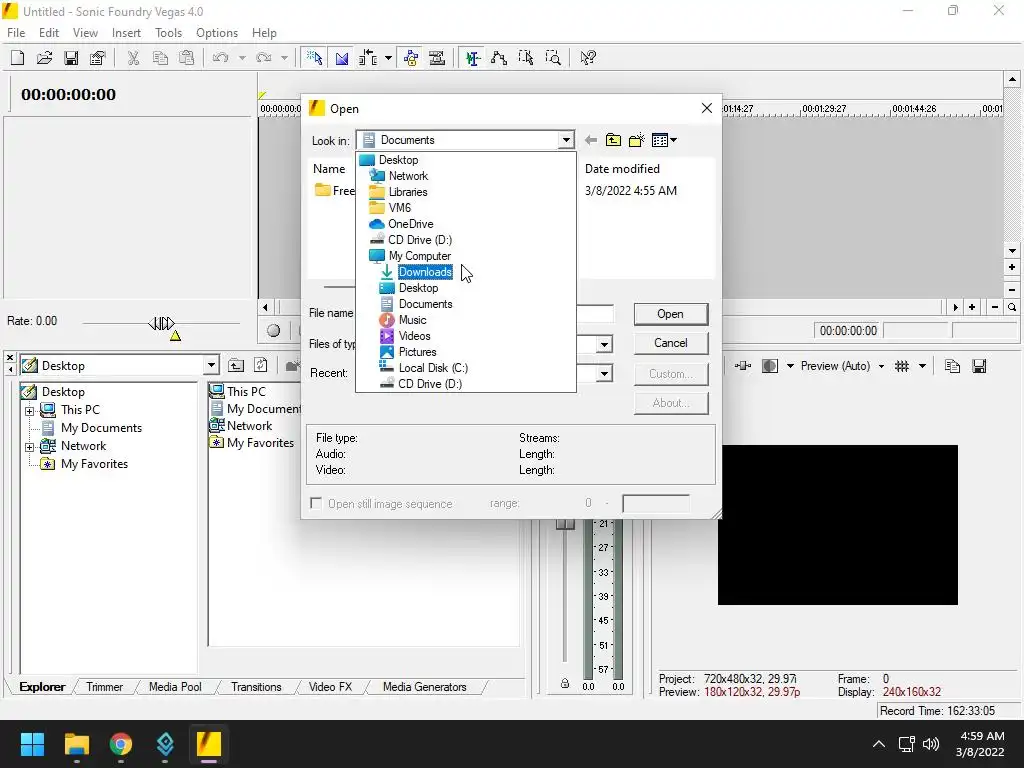Open the Auto Ripple mode dropdown arrow

tap(388, 58)
